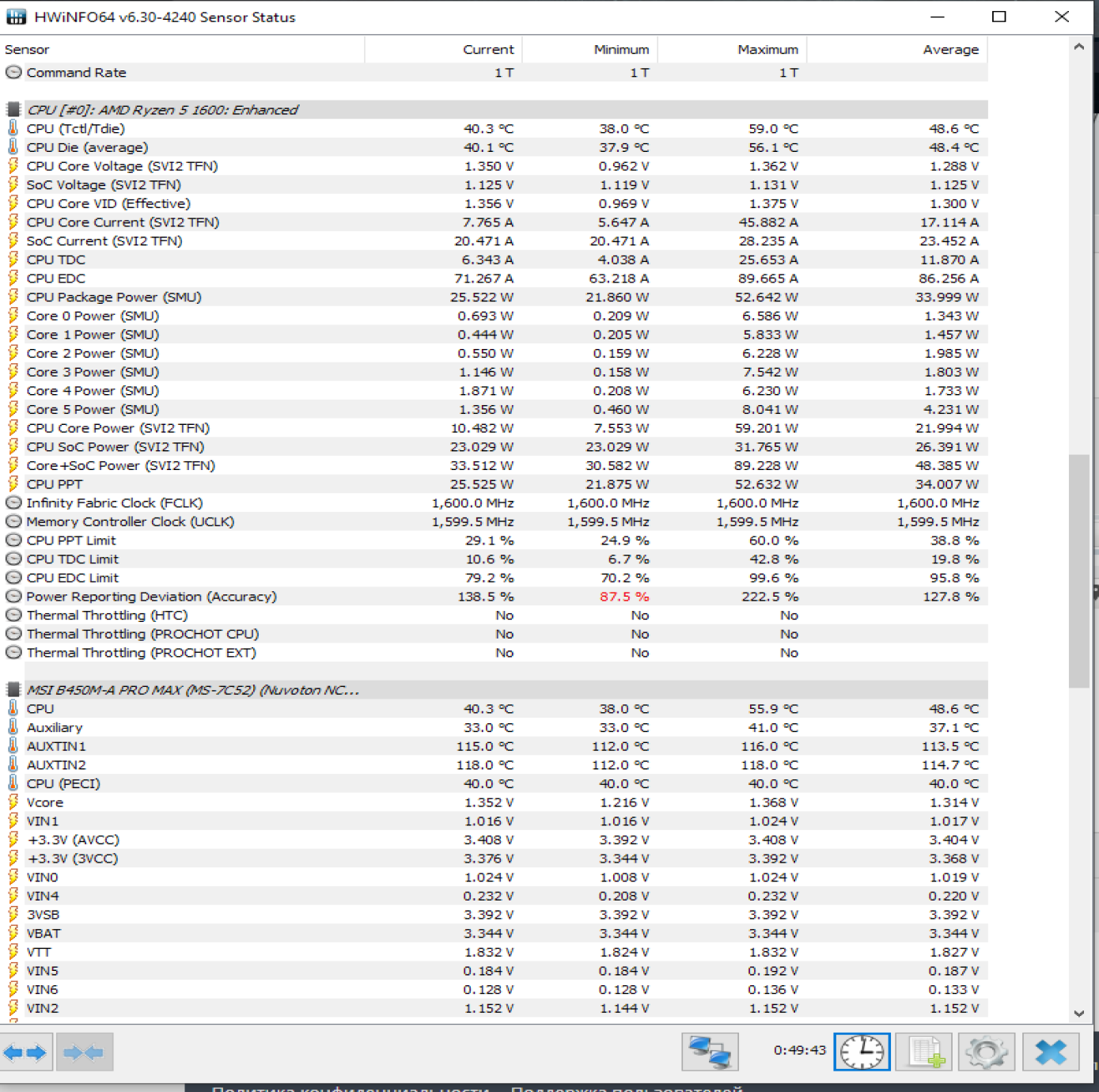Select the 'Memory Controller Clock (UCLK)' label

click(131, 521)
